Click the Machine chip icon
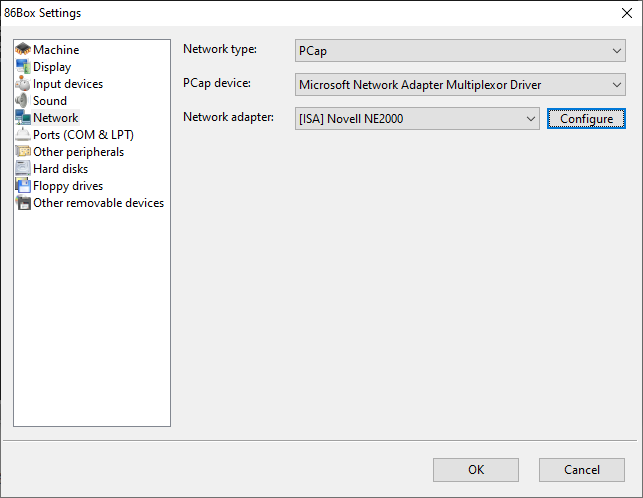The image size is (643, 498). (23, 49)
